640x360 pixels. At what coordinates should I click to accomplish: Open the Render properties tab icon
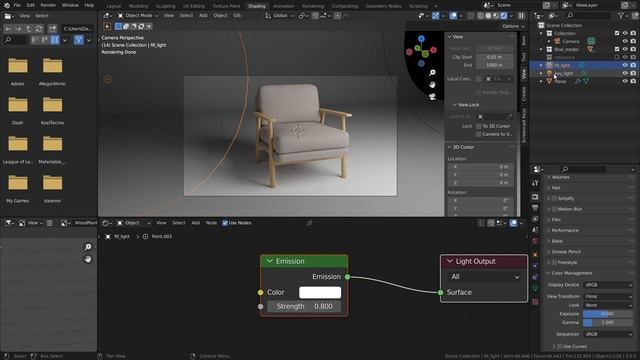[536, 197]
